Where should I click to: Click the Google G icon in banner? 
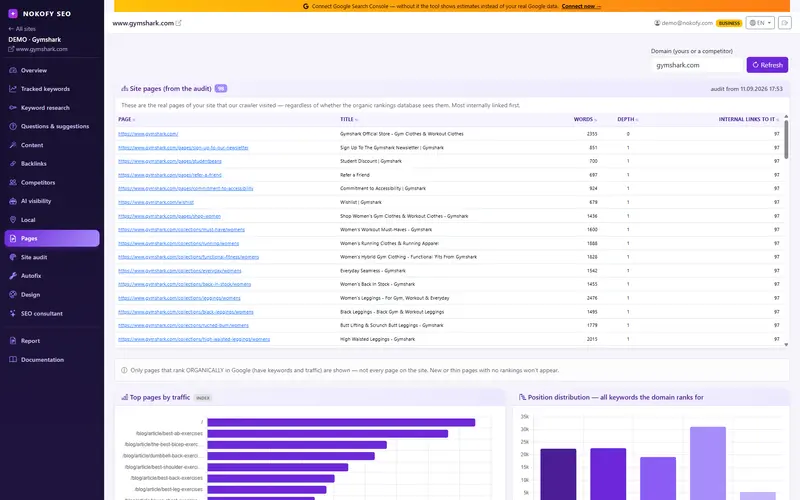point(306,6)
